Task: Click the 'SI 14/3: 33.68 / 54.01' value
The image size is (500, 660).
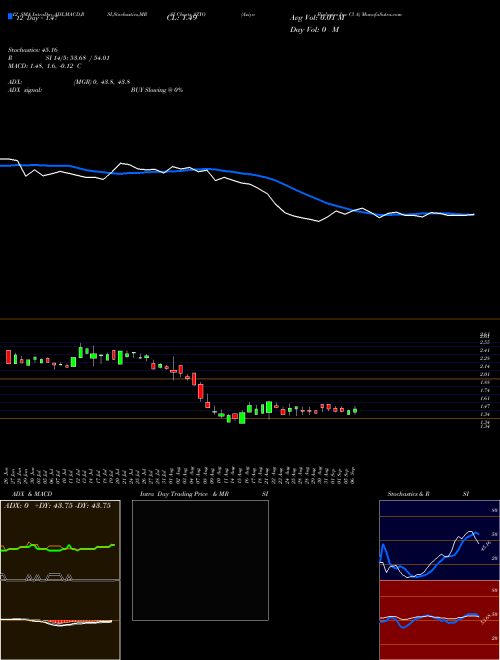Action: tap(77, 58)
